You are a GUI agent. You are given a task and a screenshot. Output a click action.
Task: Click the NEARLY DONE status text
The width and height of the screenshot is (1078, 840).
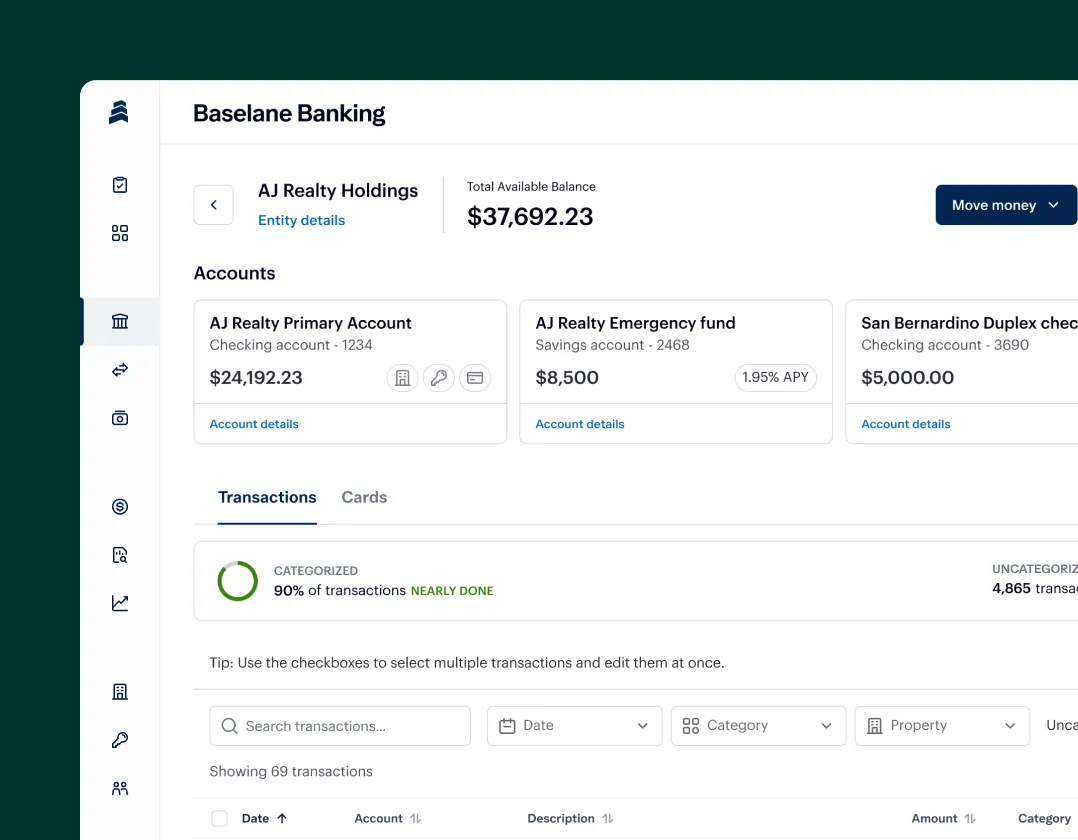pos(452,591)
